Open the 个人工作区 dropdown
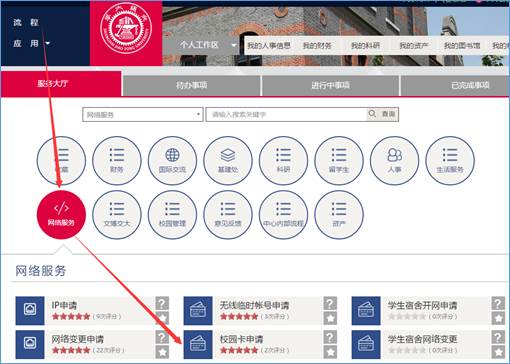The height and width of the screenshot is (364, 510). [x=234, y=45]
